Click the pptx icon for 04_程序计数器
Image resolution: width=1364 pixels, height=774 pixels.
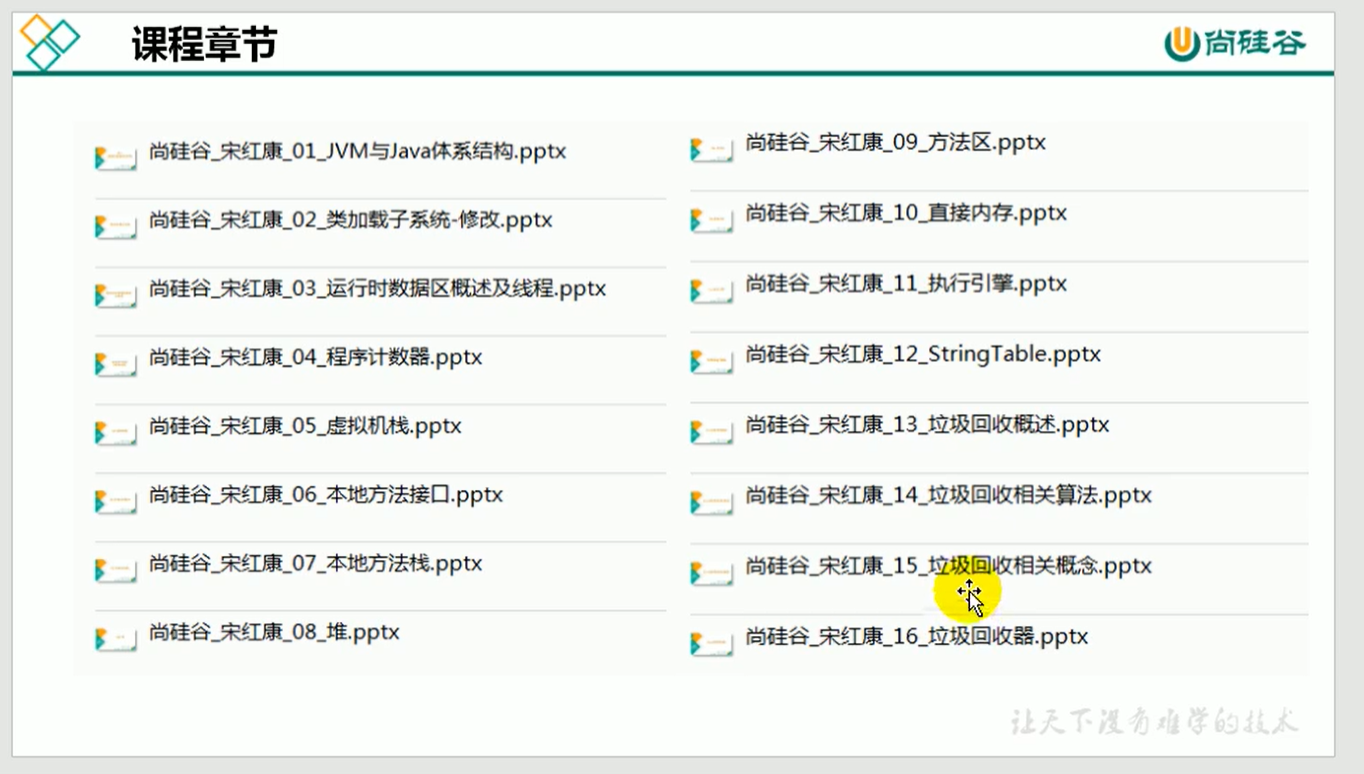click(x=116, y=364)
